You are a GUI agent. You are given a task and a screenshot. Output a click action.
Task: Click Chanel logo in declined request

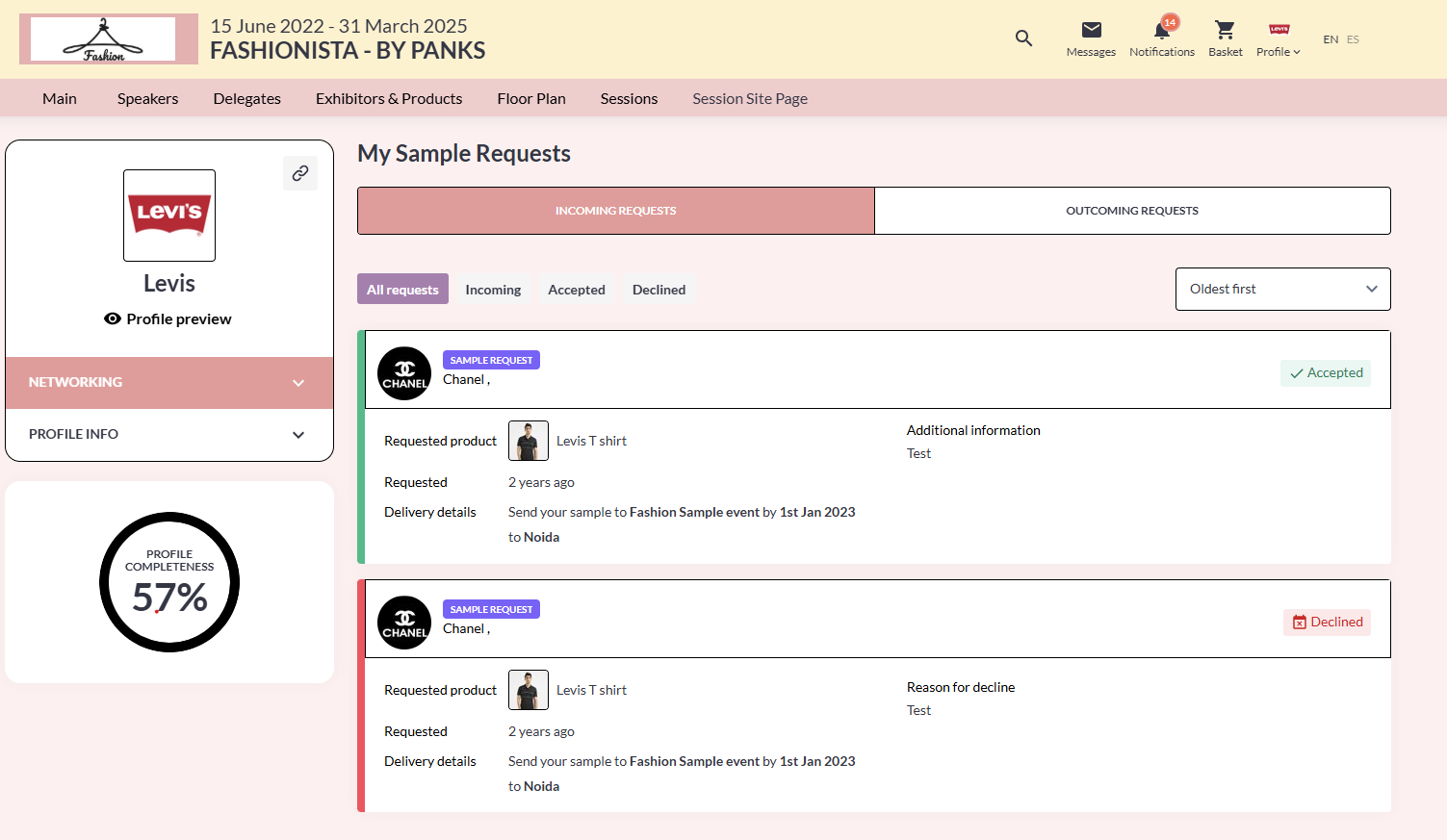pyautogui.click(x=404, y=623)
